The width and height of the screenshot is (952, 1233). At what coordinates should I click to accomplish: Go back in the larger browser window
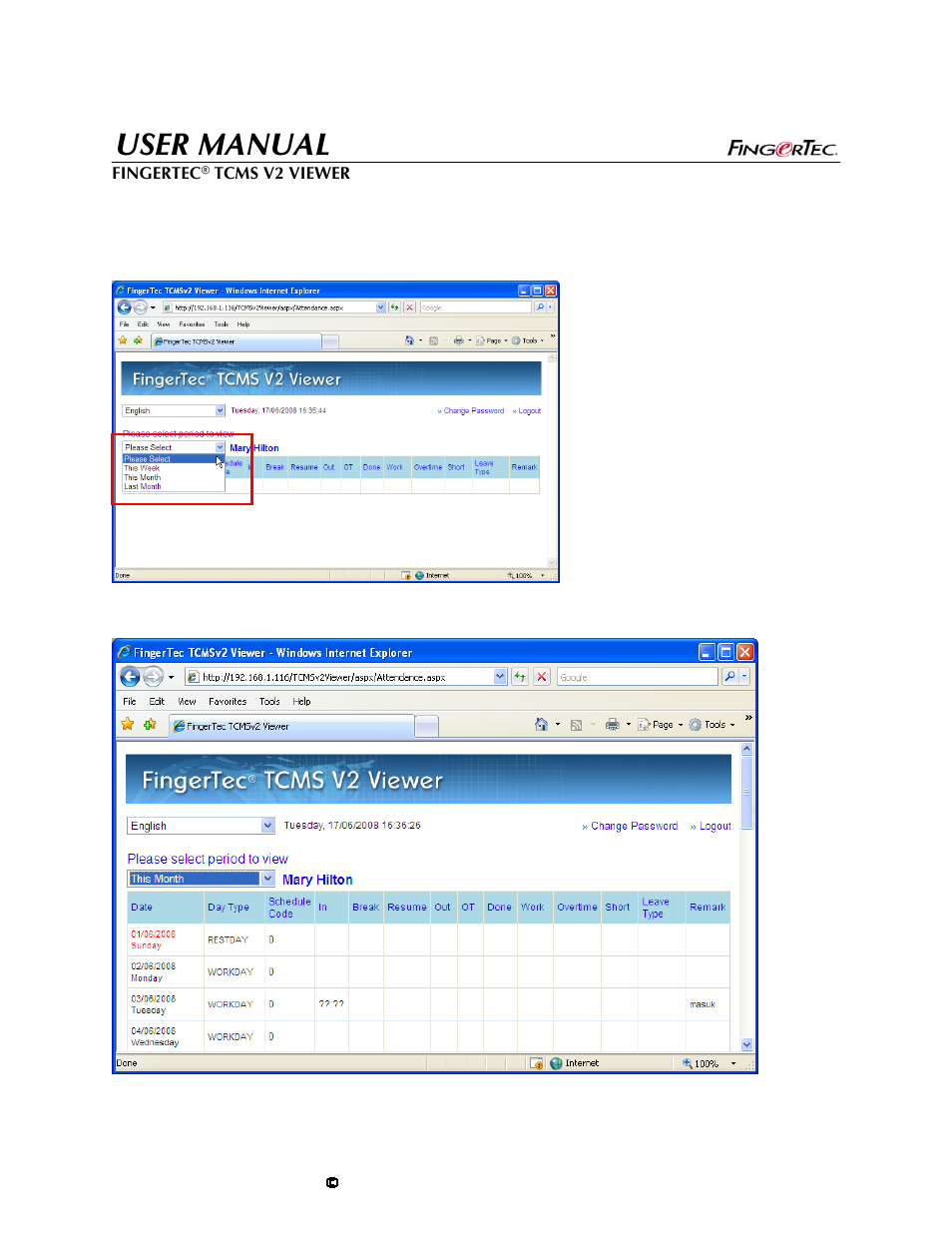[x=130, y=677]
